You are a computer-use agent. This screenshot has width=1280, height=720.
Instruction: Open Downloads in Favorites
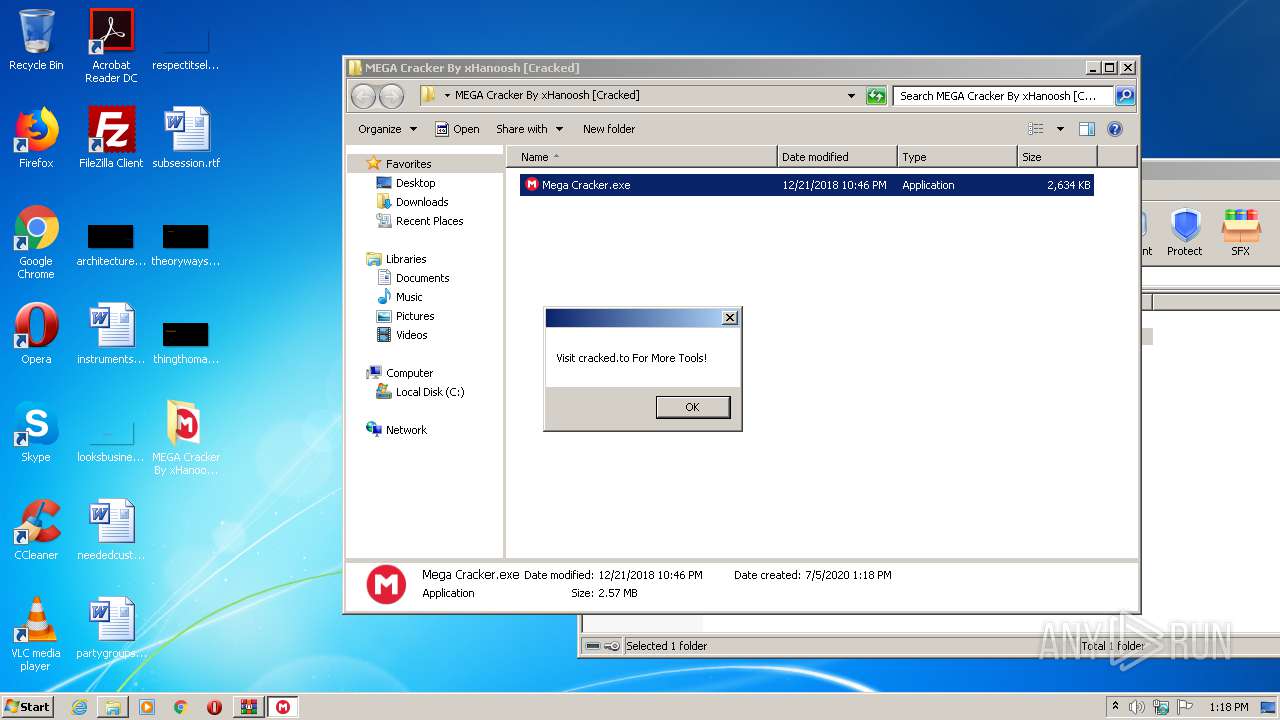[421, 202]
